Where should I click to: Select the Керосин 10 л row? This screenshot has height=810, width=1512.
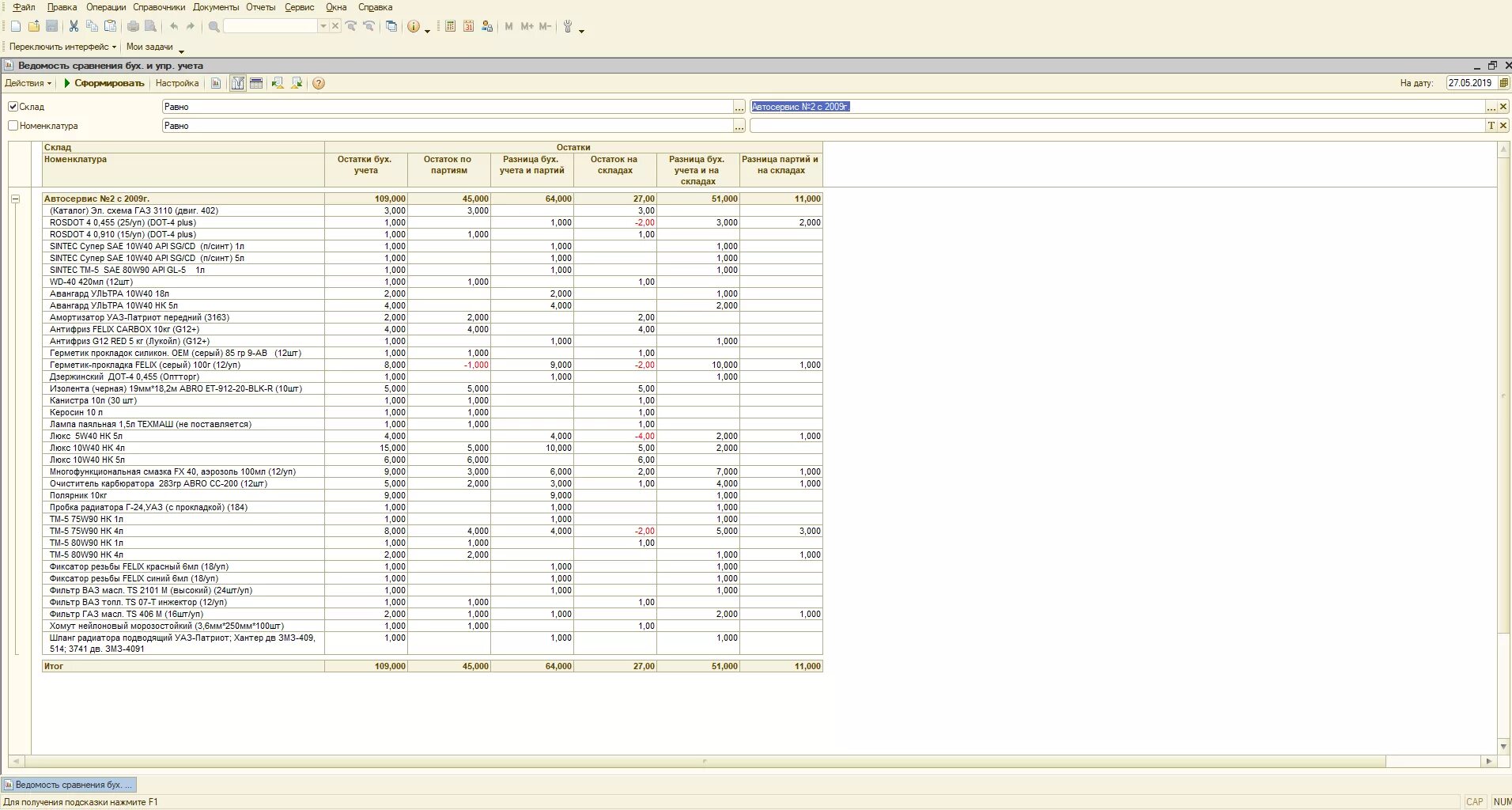click(432, 412)
